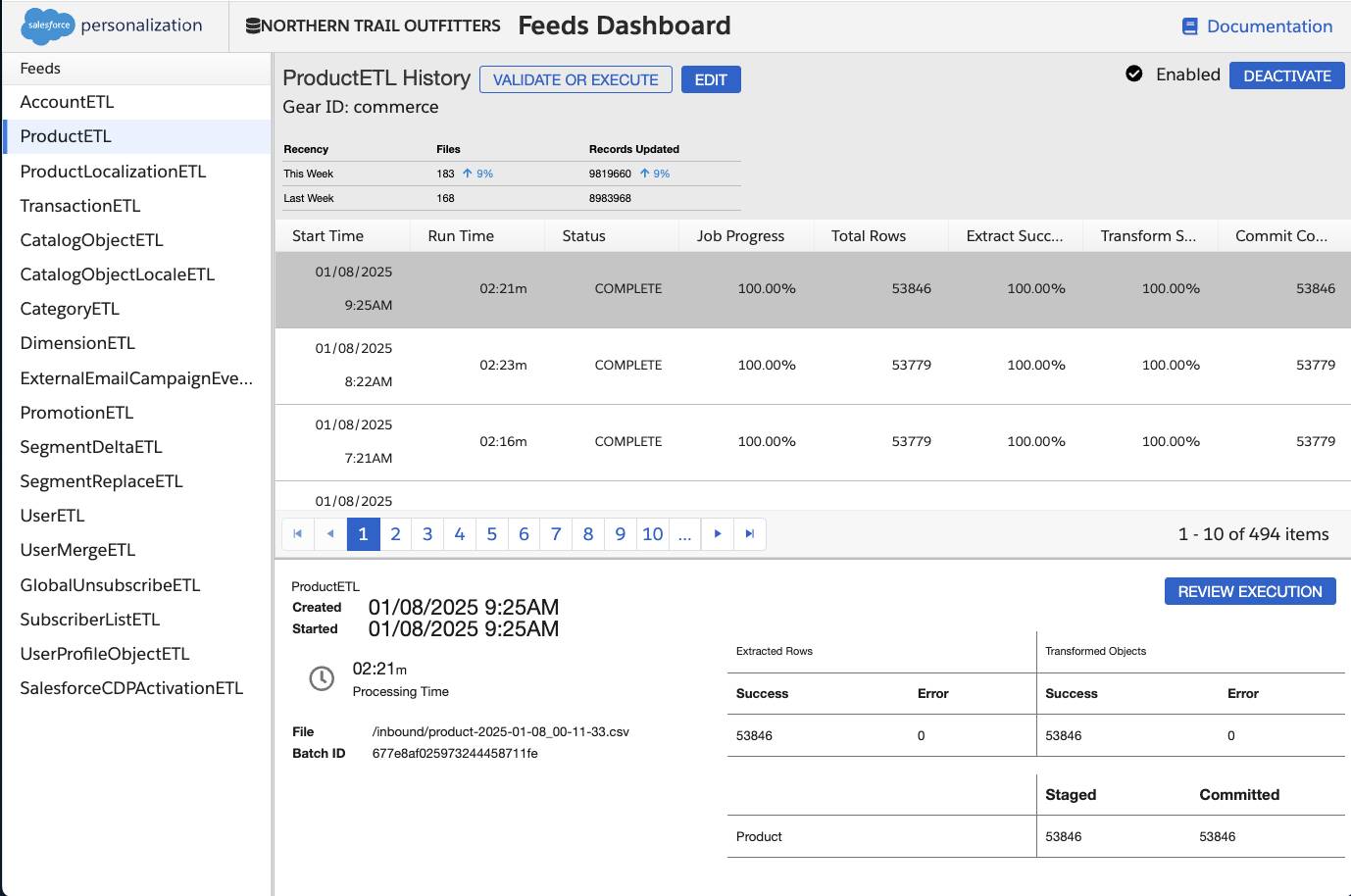Image resolution: width=1351 pixels, height=896 pixels.
Task: Open the ExternalEmailCampaignEve... feed
Action: [137, 378]
